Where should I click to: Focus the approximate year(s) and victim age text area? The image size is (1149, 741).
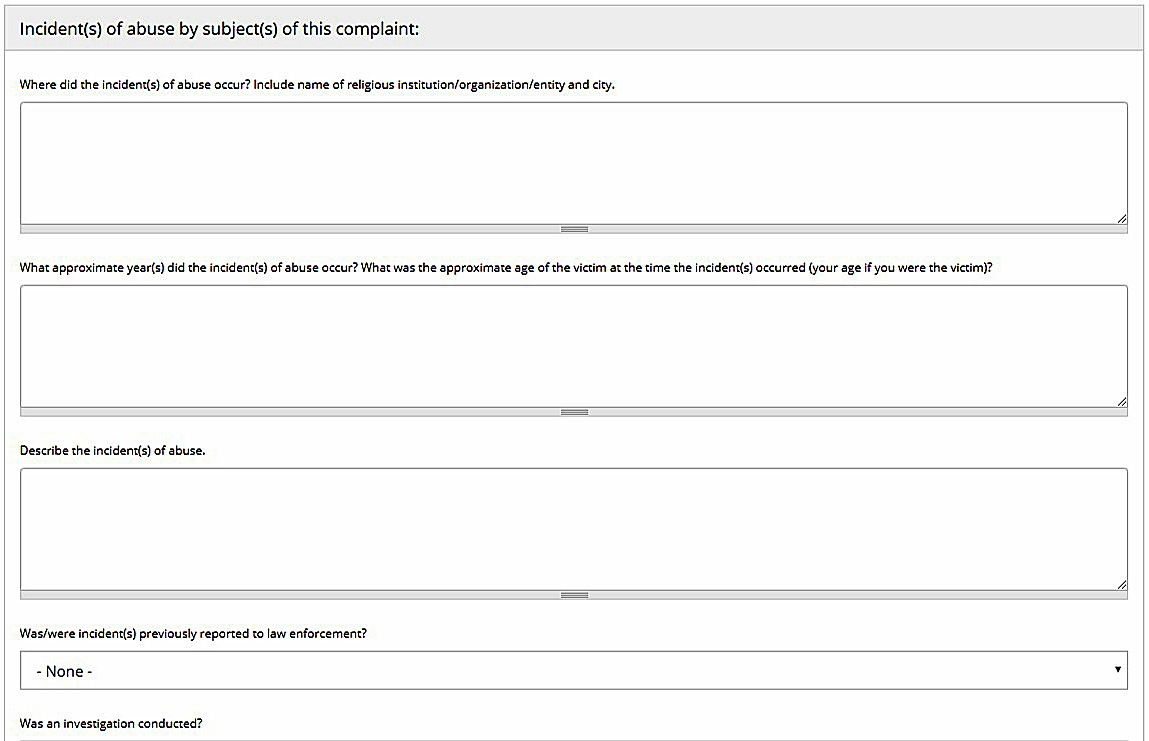pos(574,346)
